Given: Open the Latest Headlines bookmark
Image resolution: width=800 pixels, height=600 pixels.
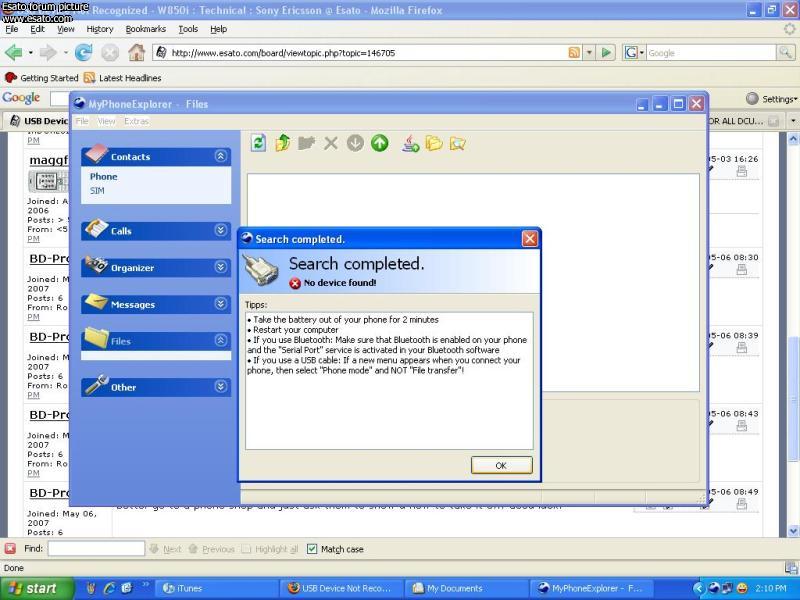Looking at the screenshot, I should pyautogui.click(x=123, y=78).
